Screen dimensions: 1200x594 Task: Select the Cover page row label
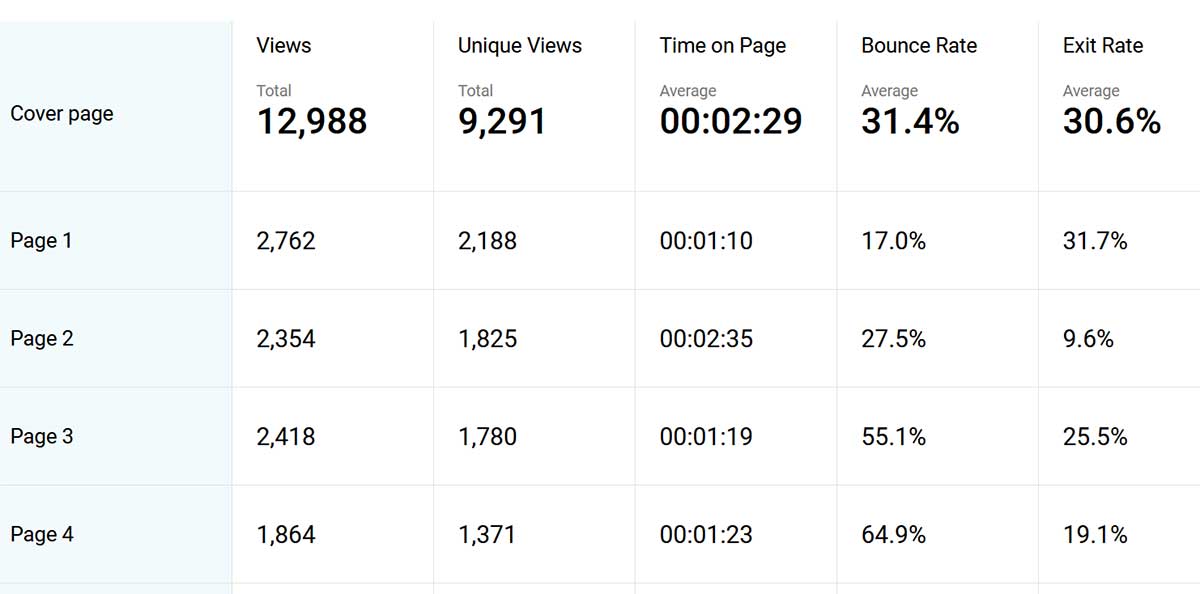[62, 114]
